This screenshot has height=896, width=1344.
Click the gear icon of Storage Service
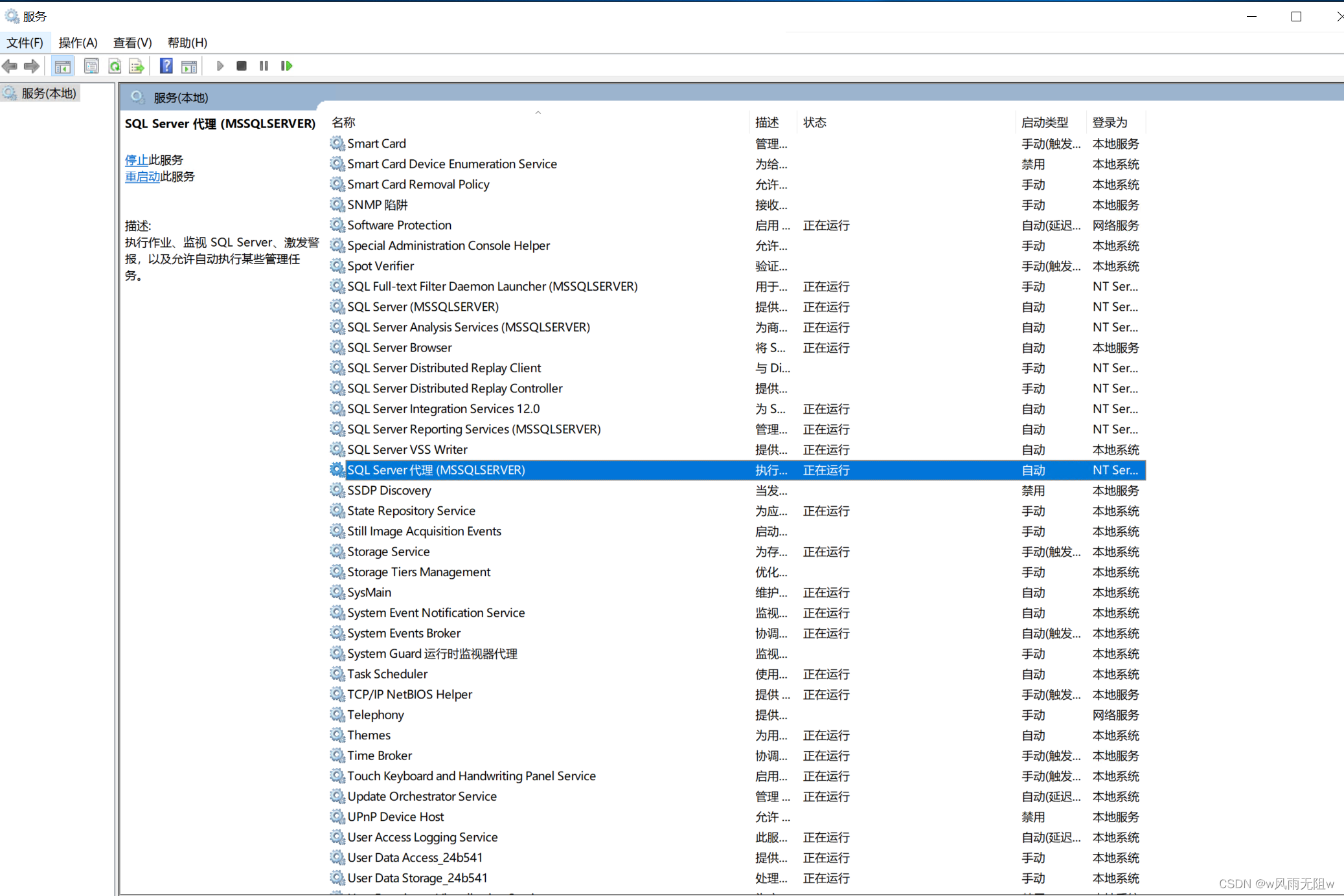pos(337,552)
